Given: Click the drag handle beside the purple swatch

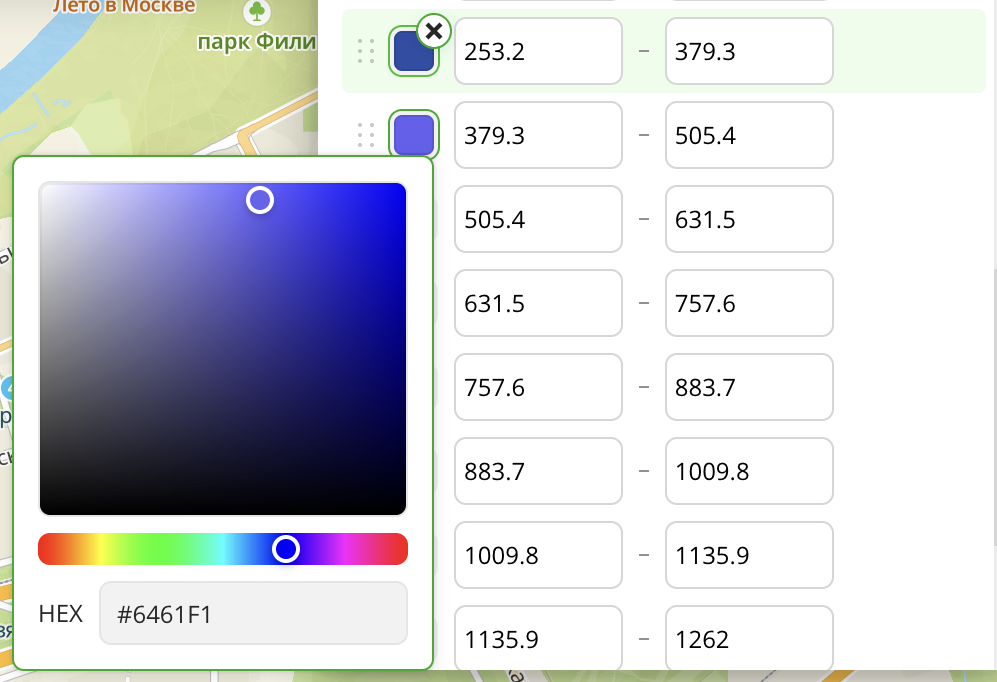Looking at the screenshot, I should click(366, 135).
